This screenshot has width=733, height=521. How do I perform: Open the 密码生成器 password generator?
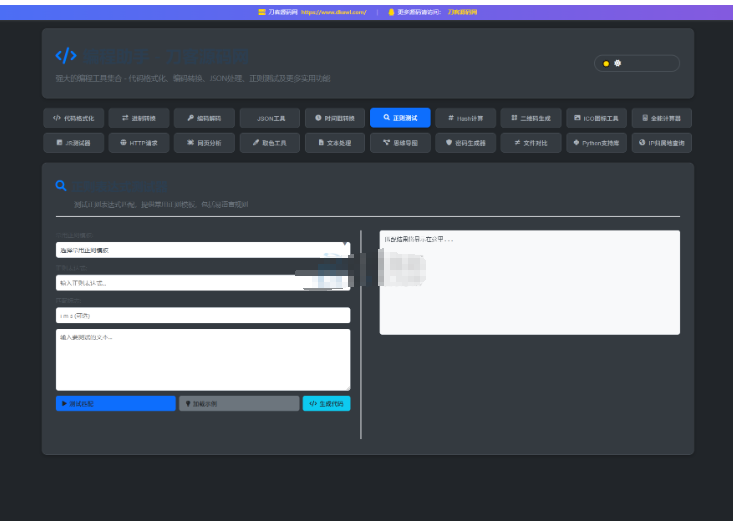(466, 143)
